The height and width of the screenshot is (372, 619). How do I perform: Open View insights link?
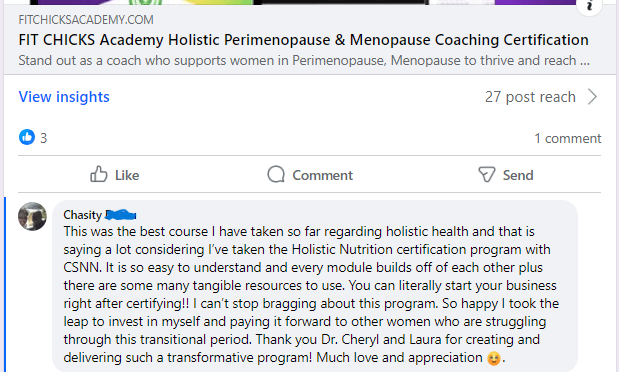point(64,97)
